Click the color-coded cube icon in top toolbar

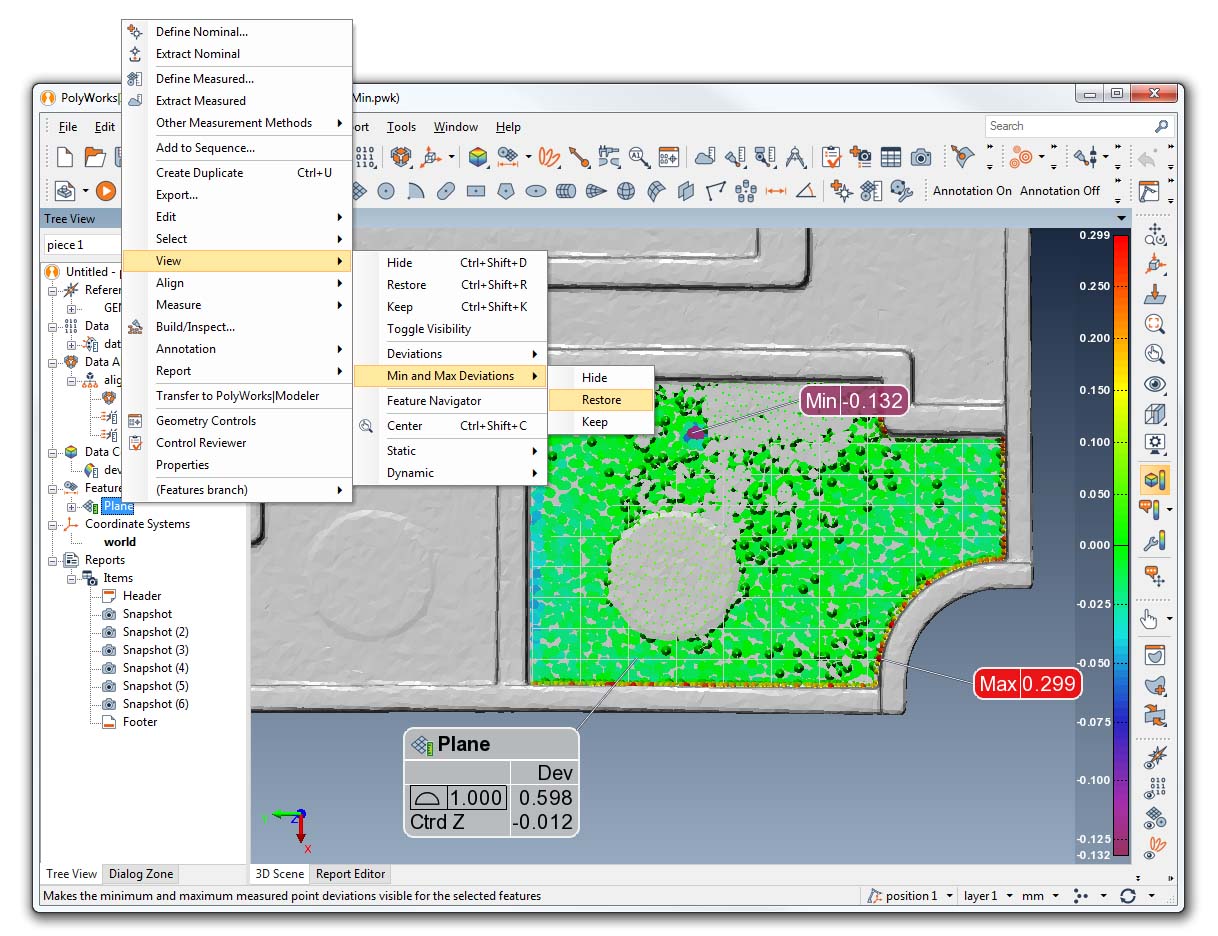(478, 157)
